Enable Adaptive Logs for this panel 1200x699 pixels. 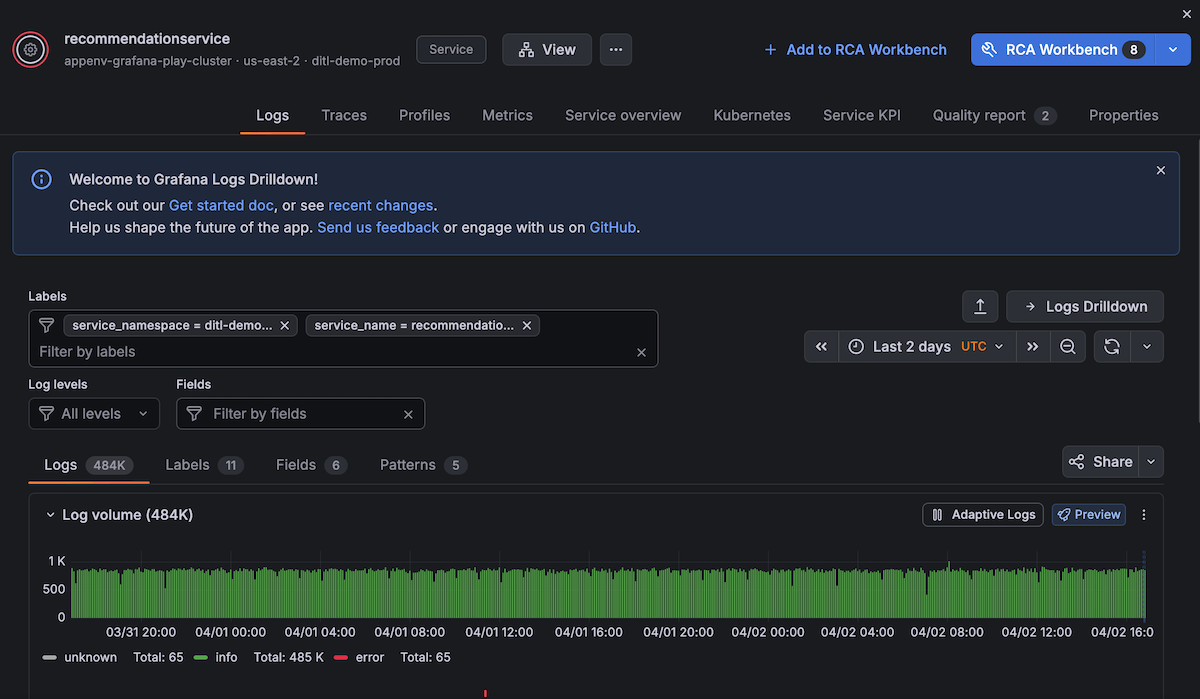click(x=983, y=514)
